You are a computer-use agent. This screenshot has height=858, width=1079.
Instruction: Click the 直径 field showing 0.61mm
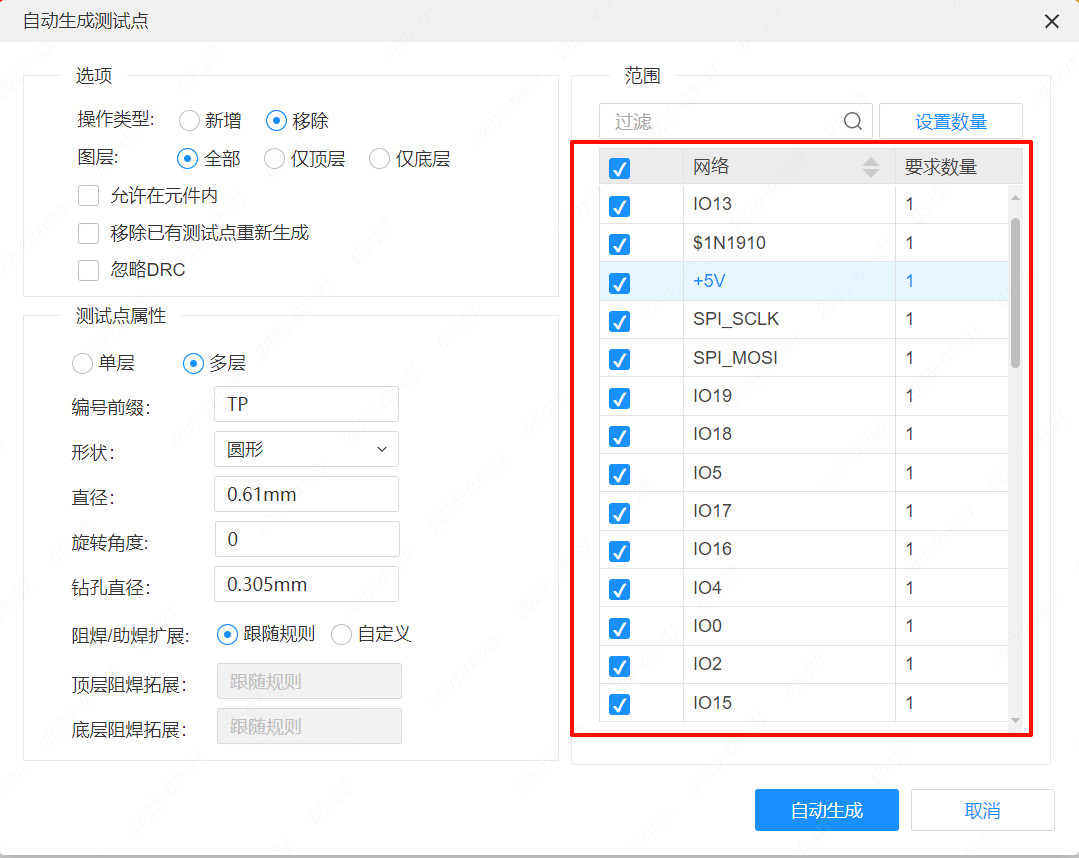[x=306, y=494]
